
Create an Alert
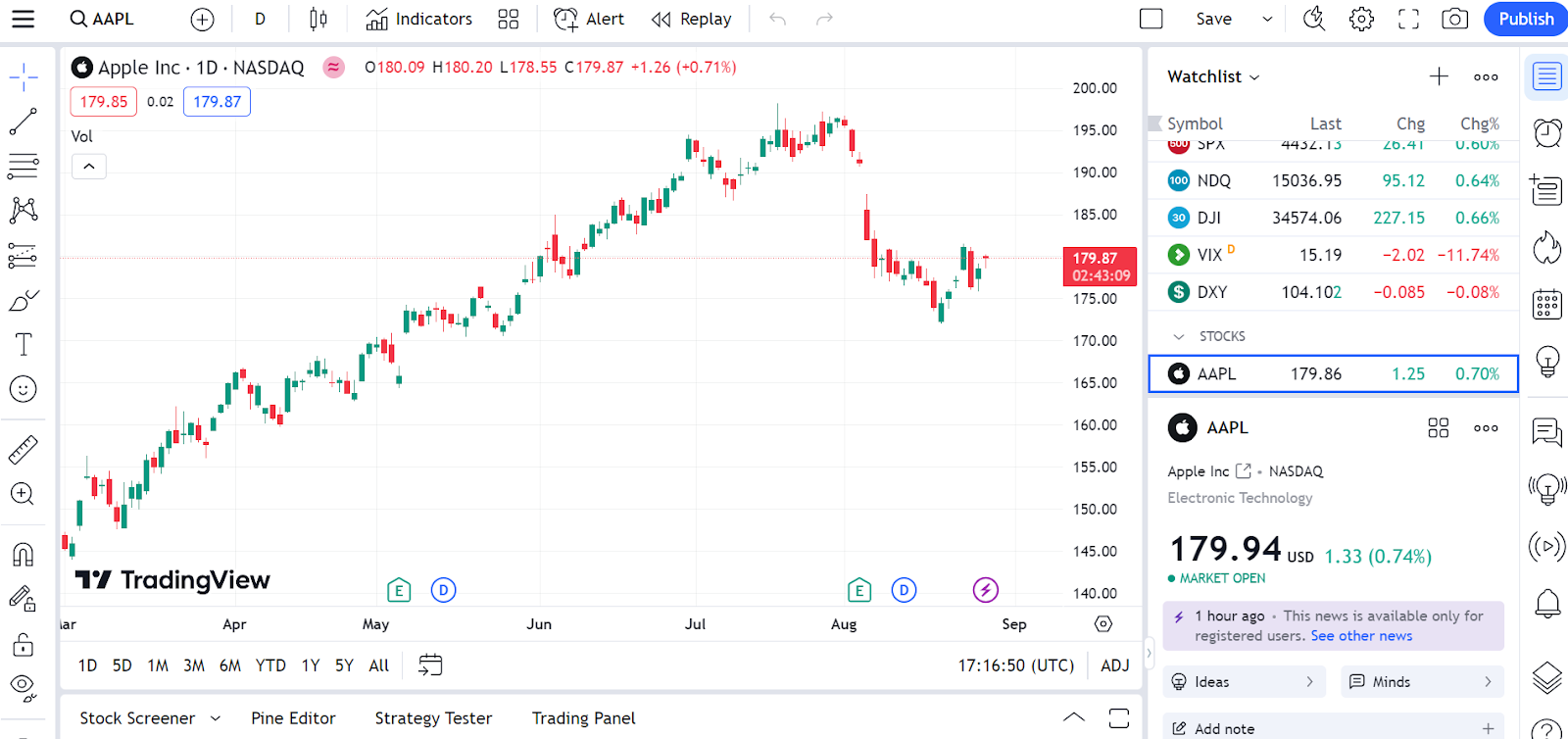click(x=589, y=19)
